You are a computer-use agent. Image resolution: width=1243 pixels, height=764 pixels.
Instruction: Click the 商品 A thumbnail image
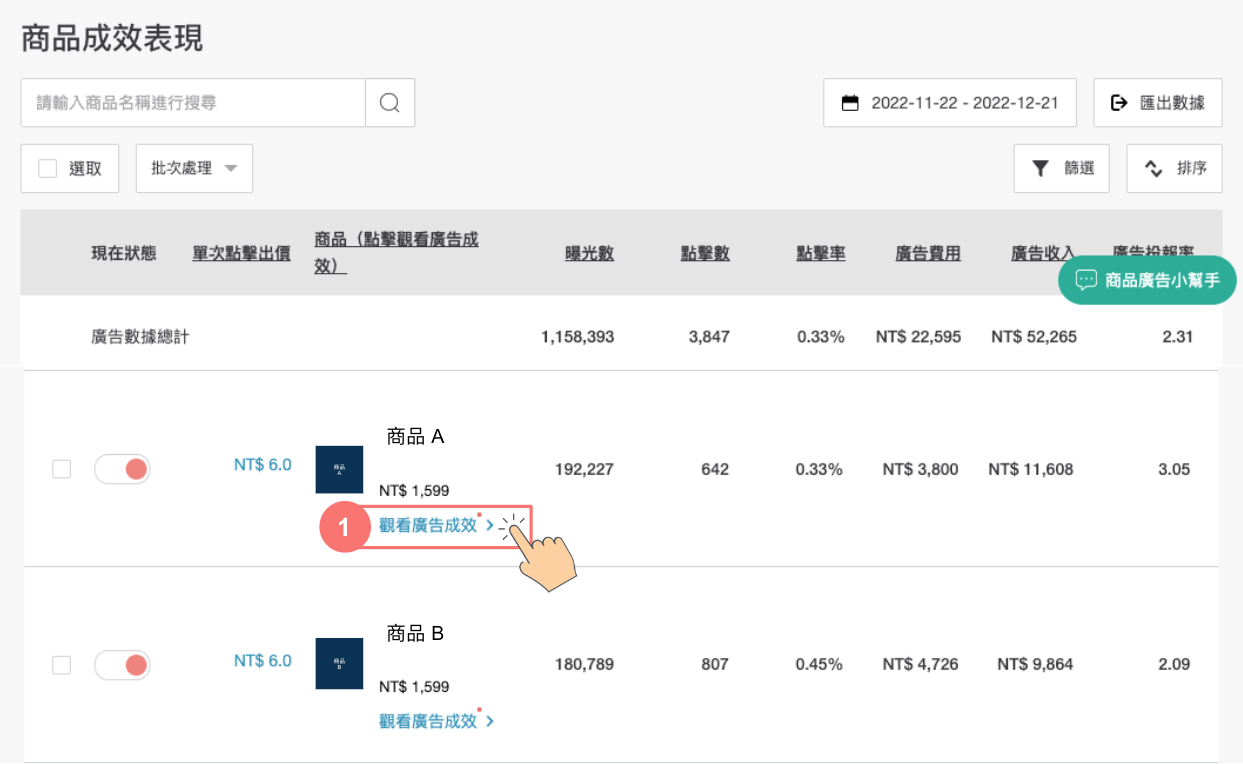pos(339,469)
